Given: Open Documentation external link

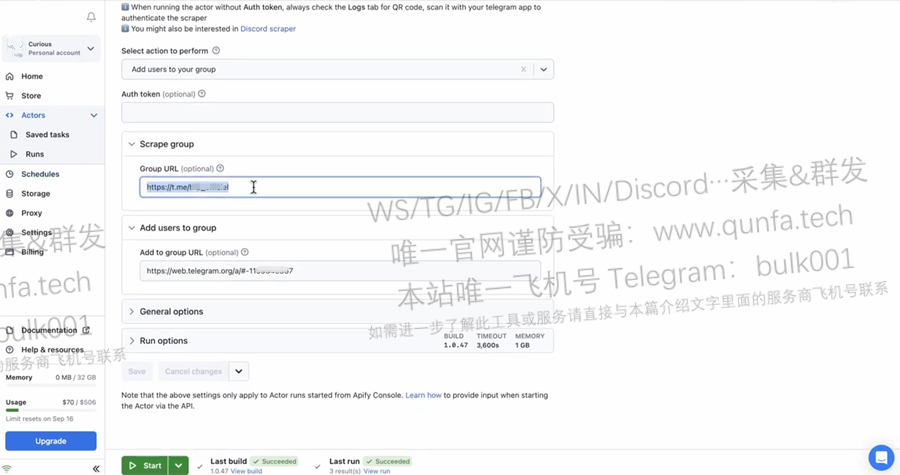Looking at the screenshot, I should (x=49, y=330).
